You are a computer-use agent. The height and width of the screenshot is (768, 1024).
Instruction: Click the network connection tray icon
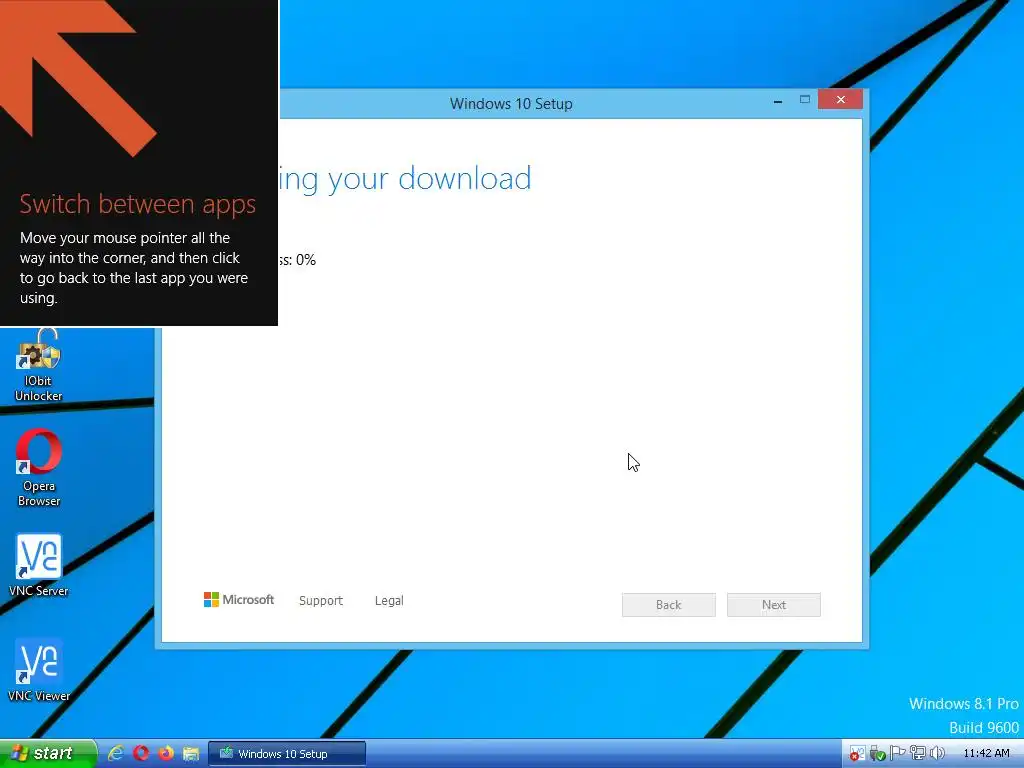coord(918,754)
